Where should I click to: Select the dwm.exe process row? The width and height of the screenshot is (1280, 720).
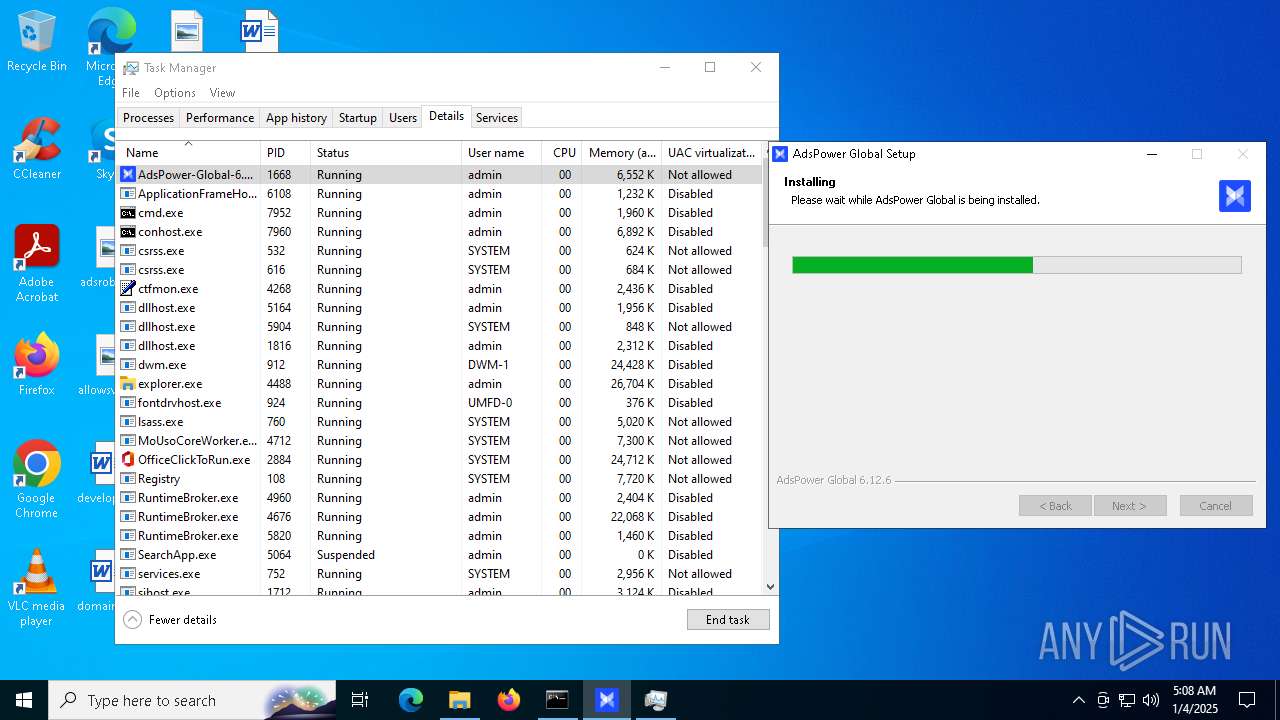(x=440, y=365)
